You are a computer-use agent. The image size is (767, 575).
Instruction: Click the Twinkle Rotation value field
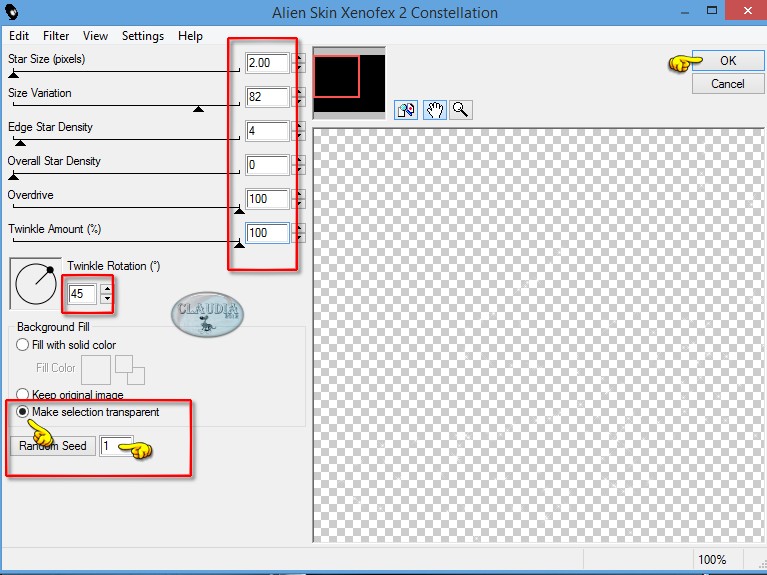[x=82, y=294]
